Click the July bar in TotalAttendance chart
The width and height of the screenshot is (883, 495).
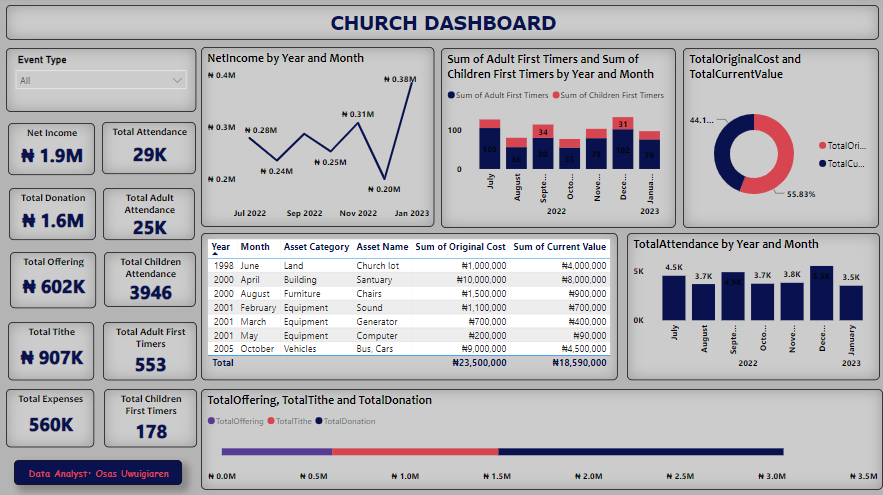[674, 298]
